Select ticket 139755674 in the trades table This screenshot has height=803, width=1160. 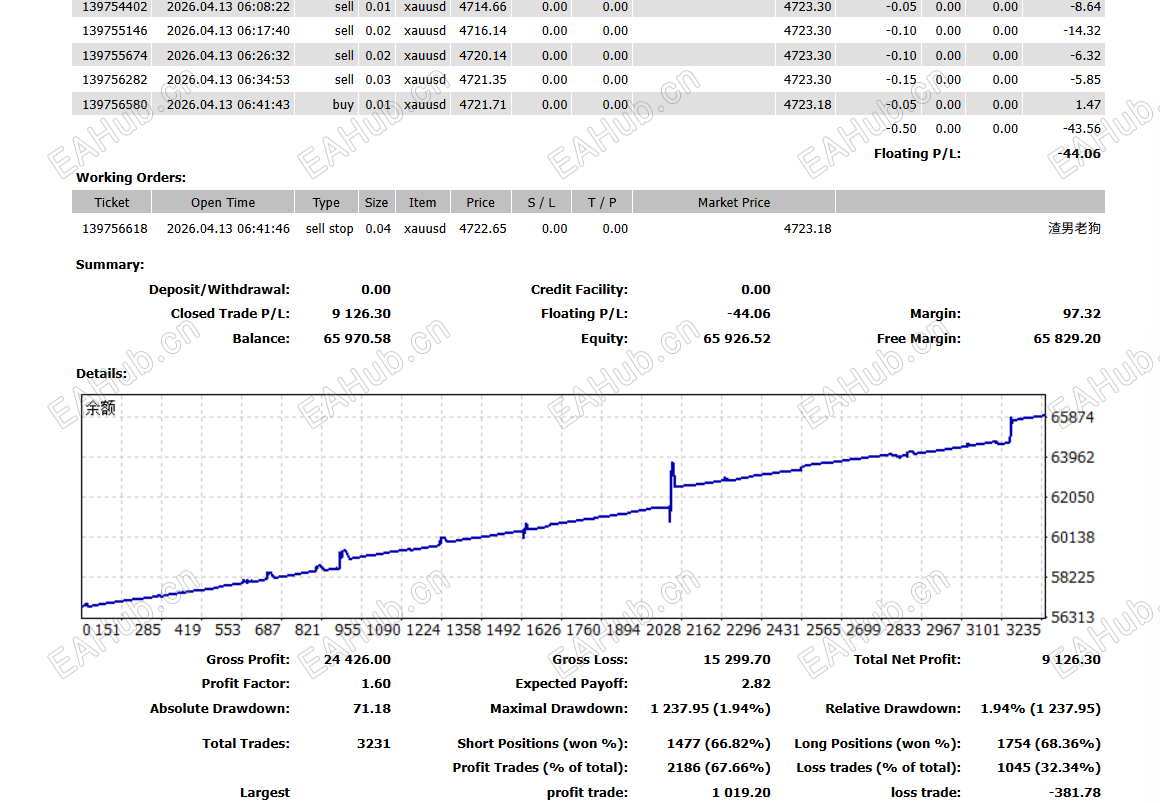[115, 56]
